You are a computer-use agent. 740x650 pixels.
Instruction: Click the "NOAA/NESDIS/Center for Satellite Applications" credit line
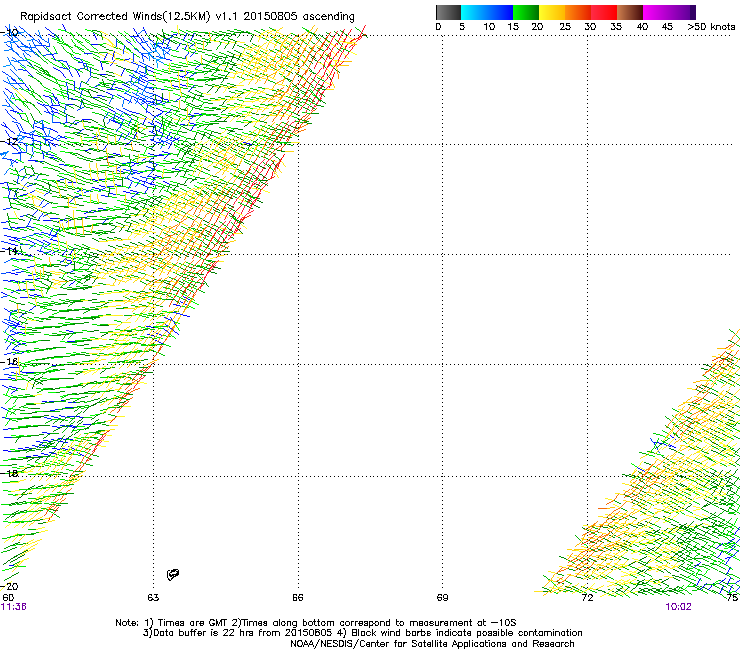pyautogui.click(x=432, y=644)
